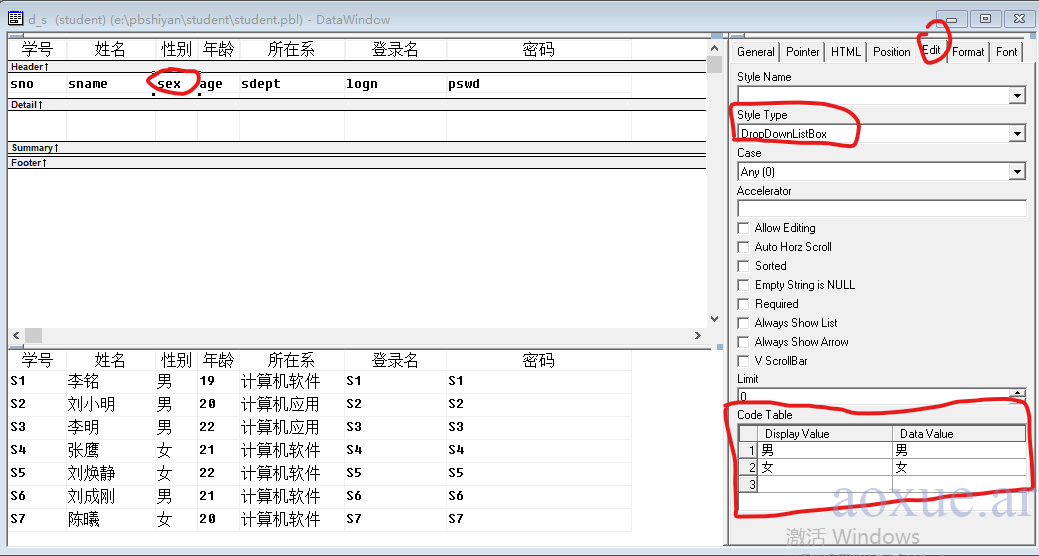
Task: Select the Edit tab
Action: pyautogui.click(x=931, y=50)
